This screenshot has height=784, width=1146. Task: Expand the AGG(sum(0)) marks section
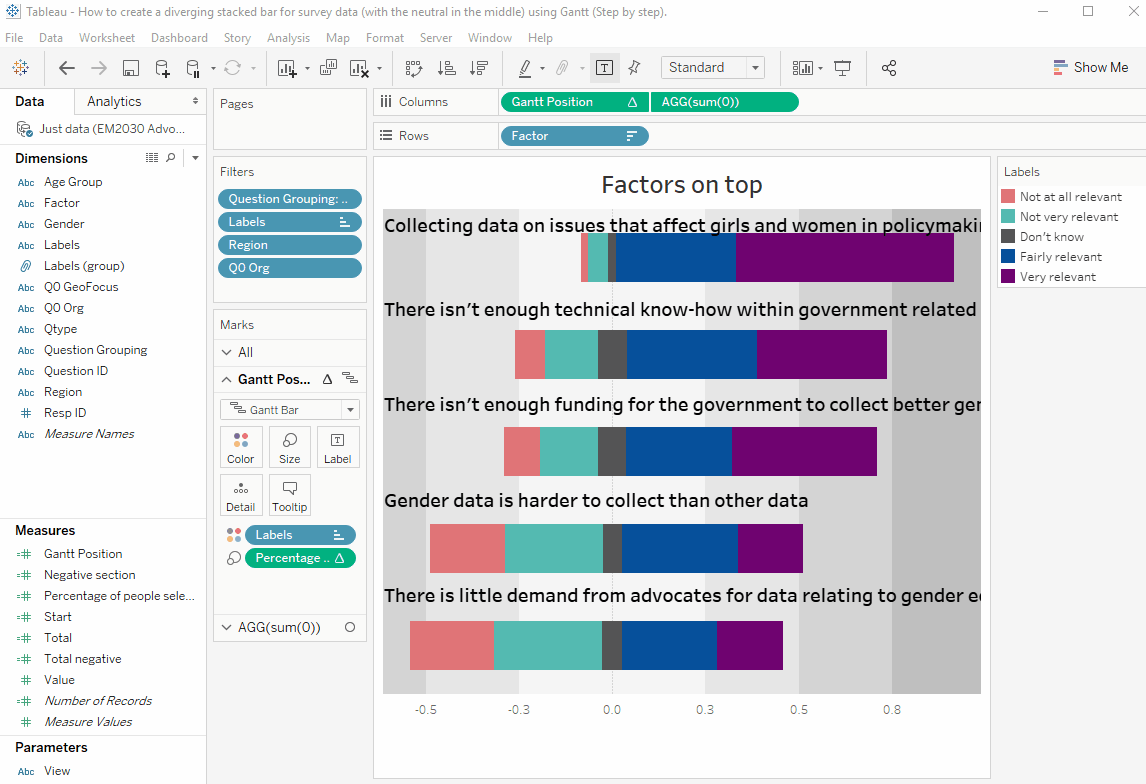pyautogui.click(x=227, y=628)
